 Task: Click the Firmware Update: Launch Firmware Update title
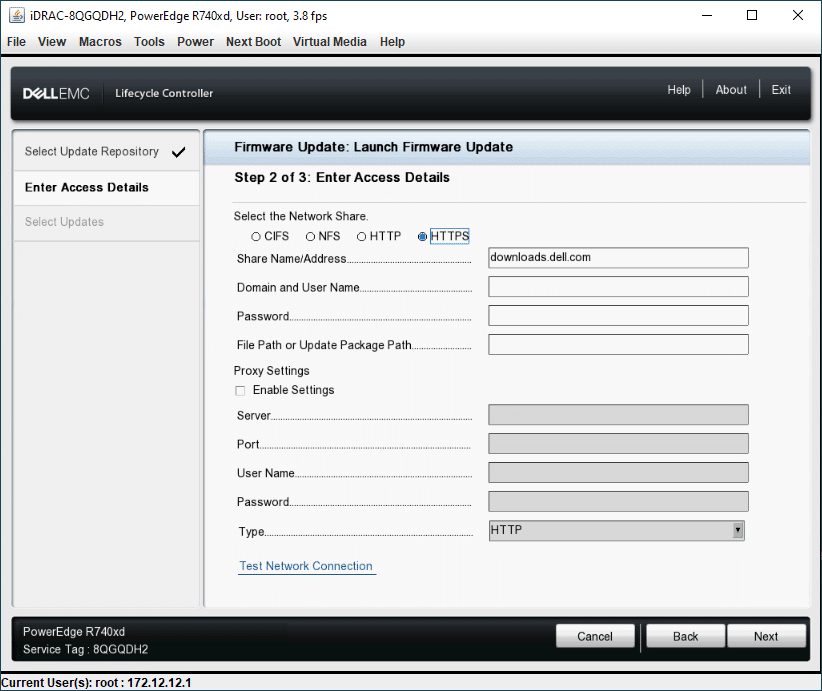point(374,147)
